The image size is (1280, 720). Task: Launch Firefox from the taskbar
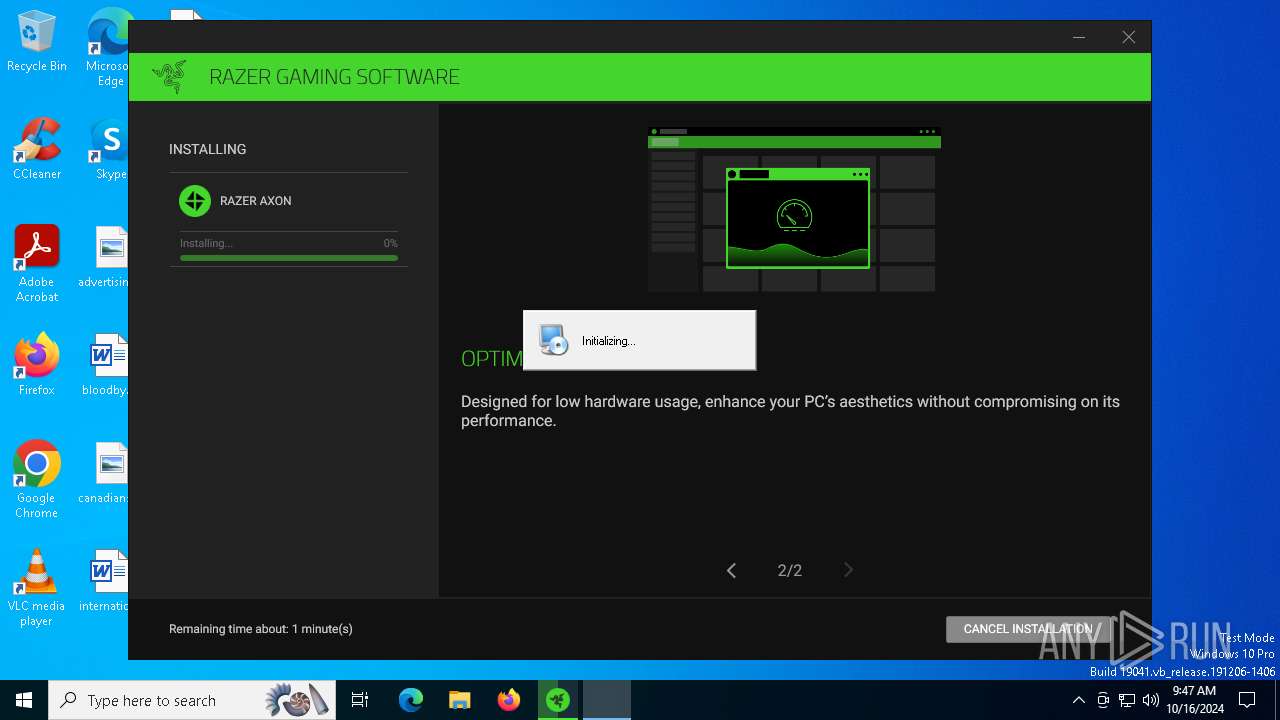(509, 700)
